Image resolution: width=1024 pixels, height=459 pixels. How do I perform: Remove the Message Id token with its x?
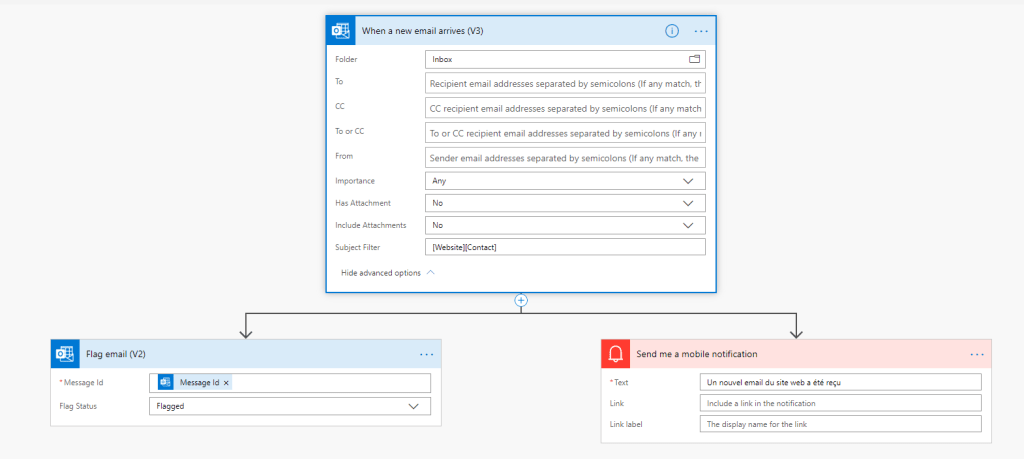click(226, 383)
